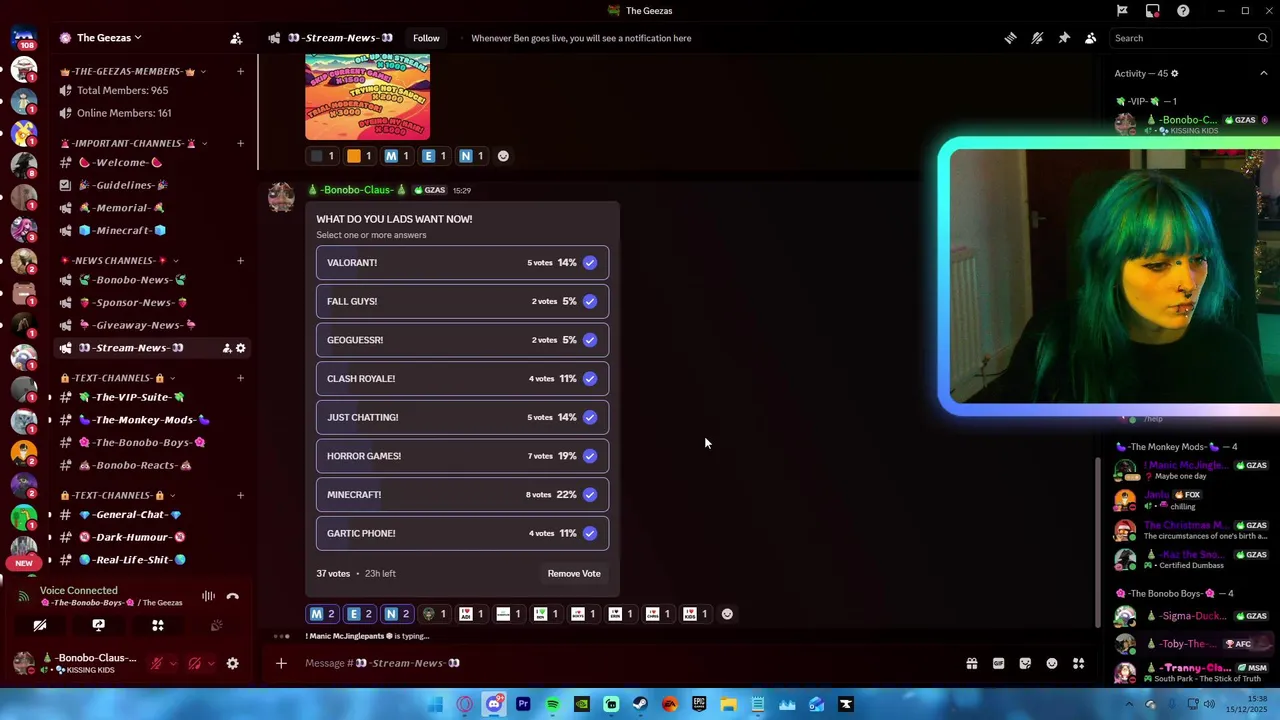Disconnect from voice call

[233, 597]
